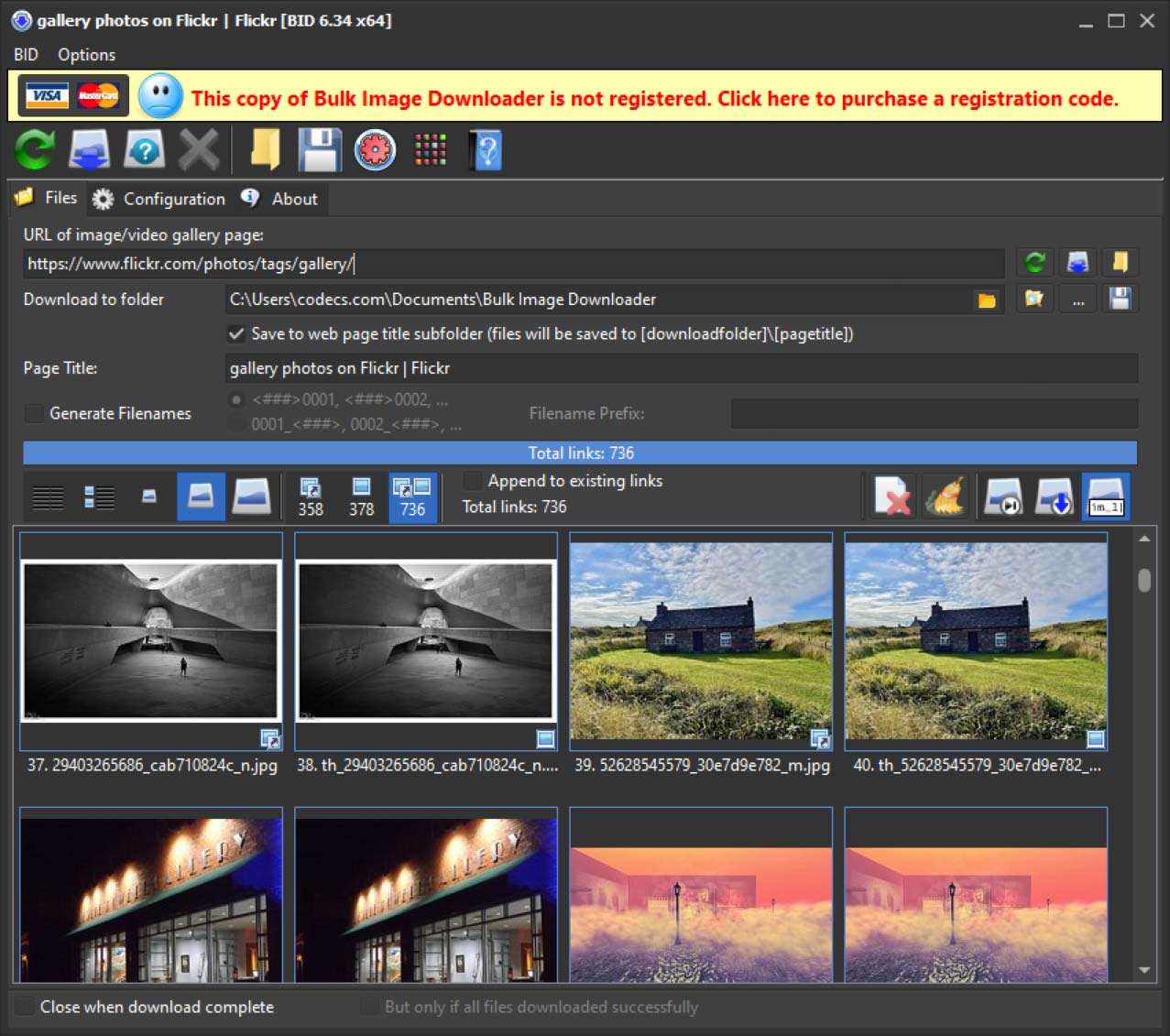Click the 'URL of image/video gallery page:' label

point(143,234)
